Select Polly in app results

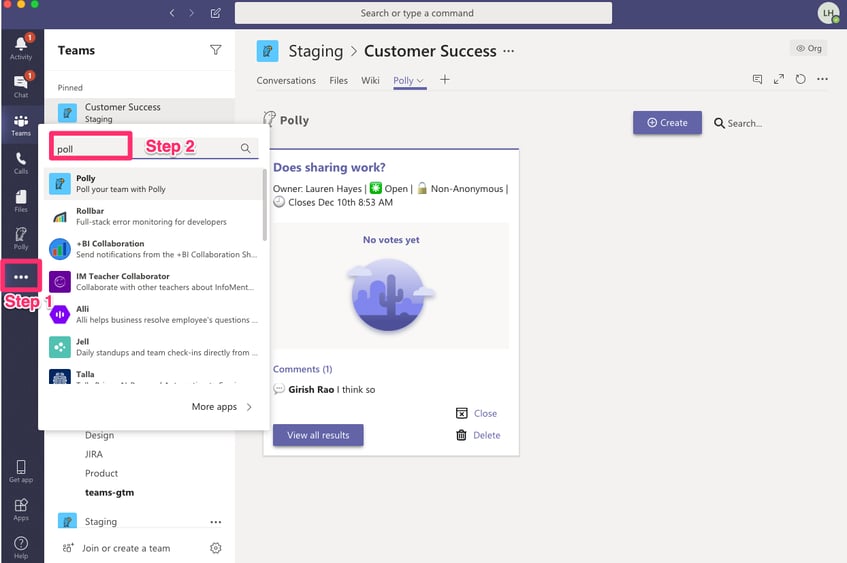coord(153,184)
